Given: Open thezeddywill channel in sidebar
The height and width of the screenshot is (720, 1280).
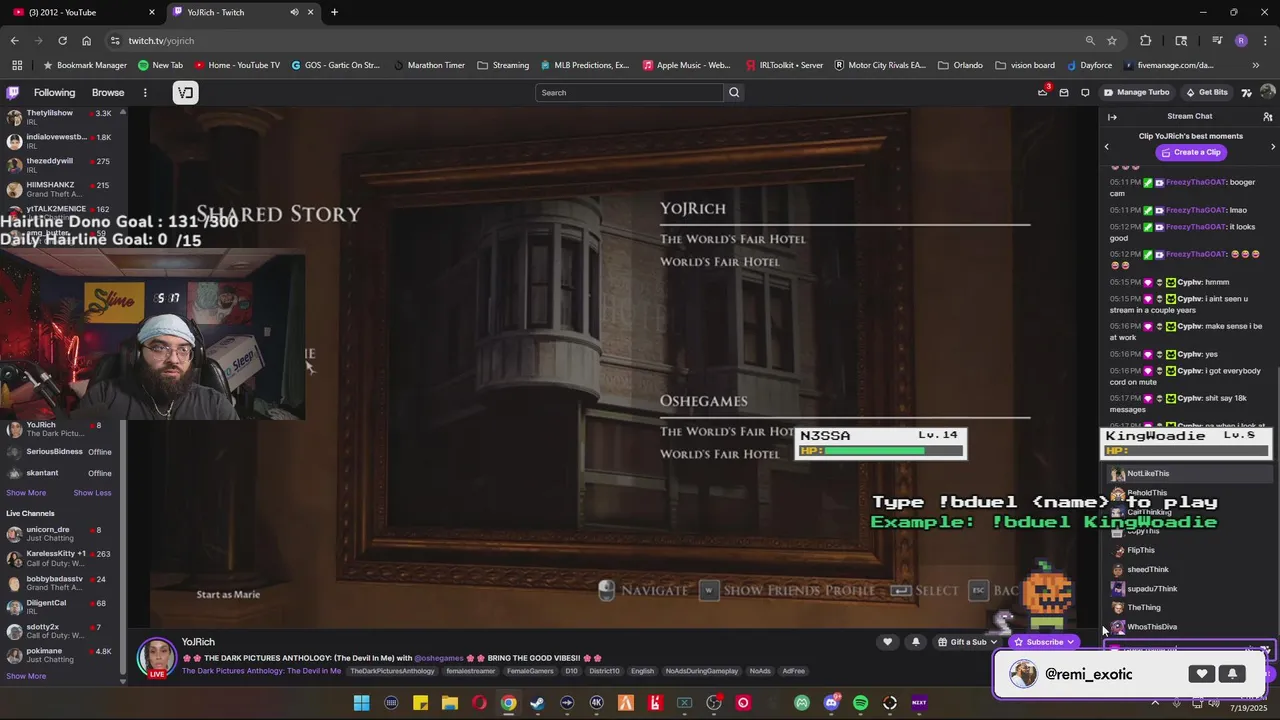Looking at the screenshot, I should (62, 165).
